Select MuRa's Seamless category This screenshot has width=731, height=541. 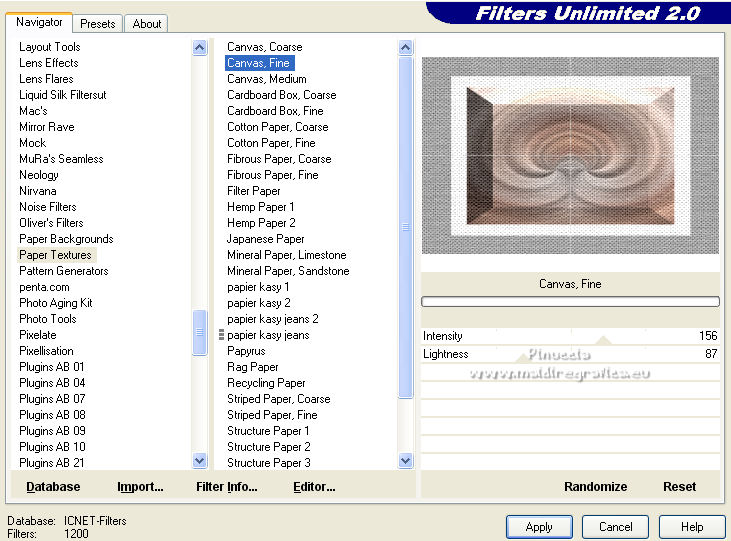[x=61, y=159]
